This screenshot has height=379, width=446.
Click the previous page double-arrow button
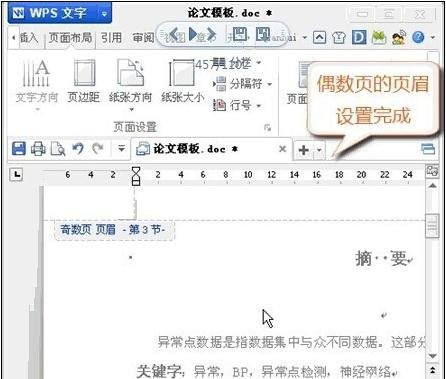click(432, 370)
